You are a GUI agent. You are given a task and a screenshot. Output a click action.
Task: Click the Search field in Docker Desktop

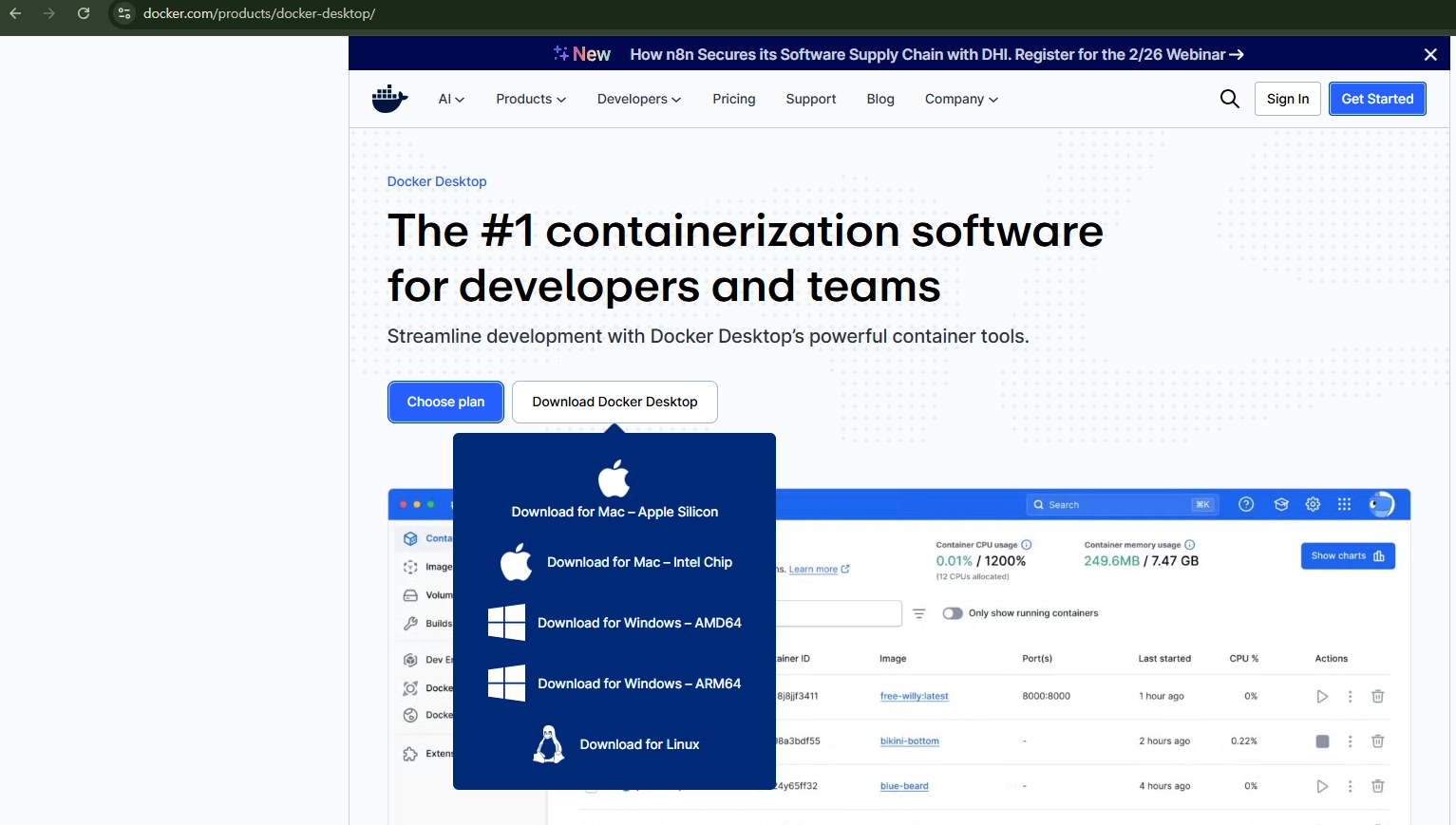pos(1123,505)
